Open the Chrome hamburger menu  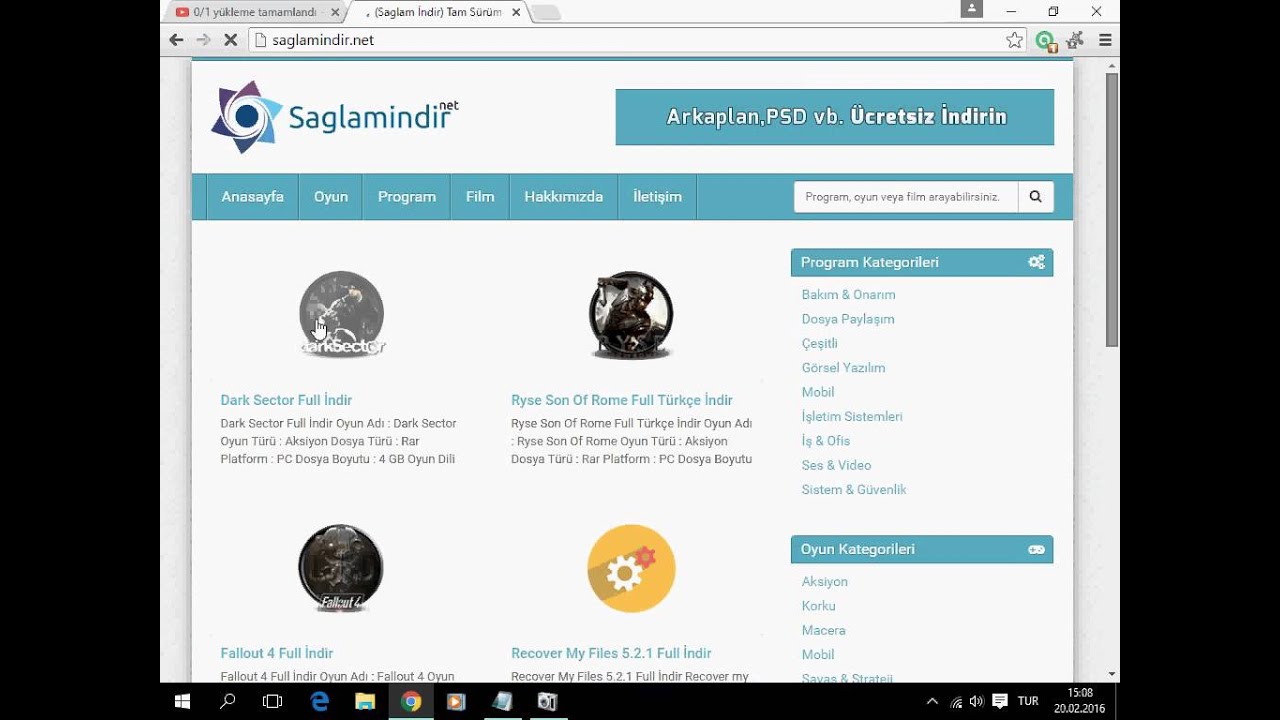click(1105, 40)
